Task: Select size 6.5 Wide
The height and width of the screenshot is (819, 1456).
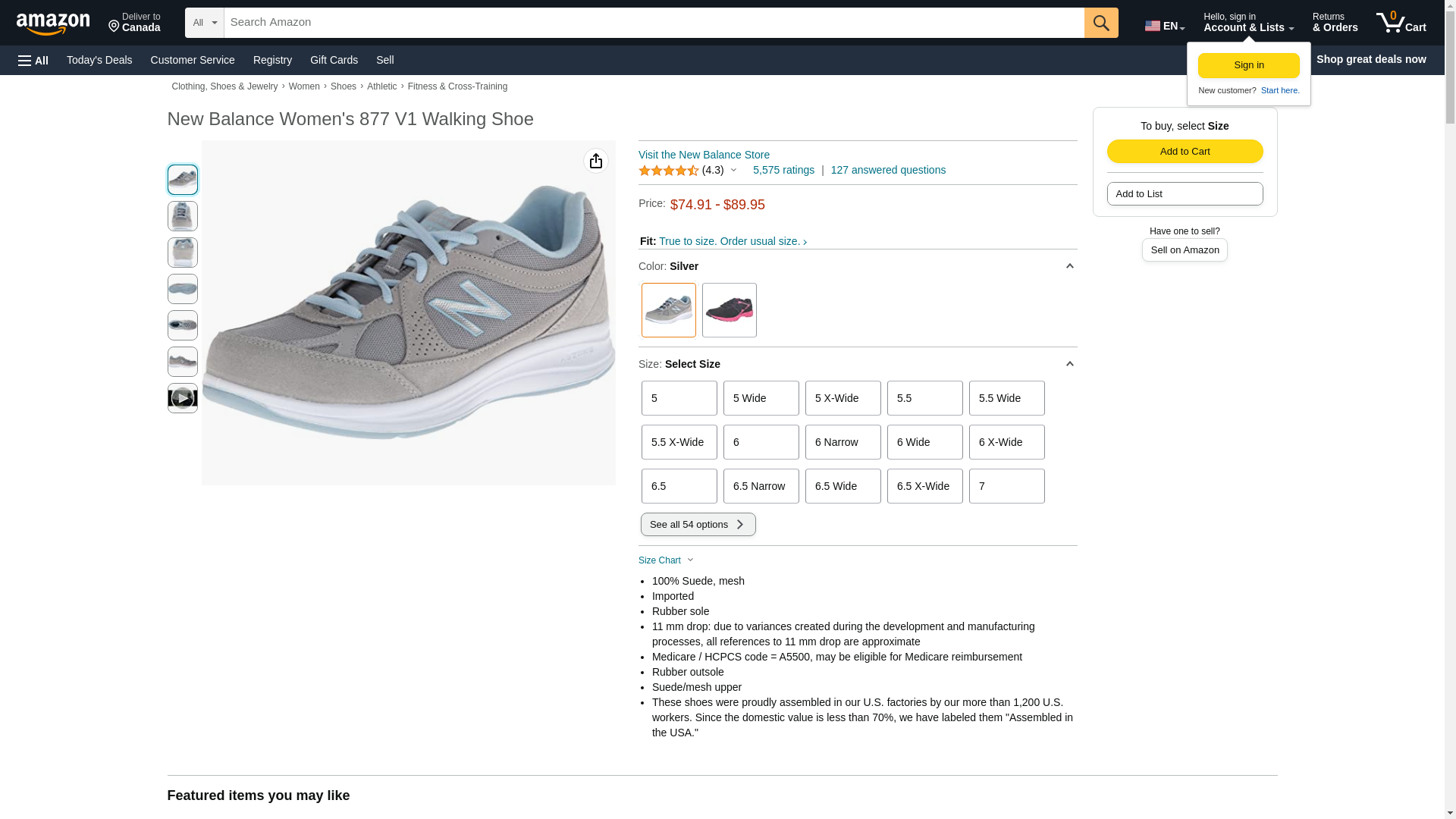Action: (x=843, y=486)
